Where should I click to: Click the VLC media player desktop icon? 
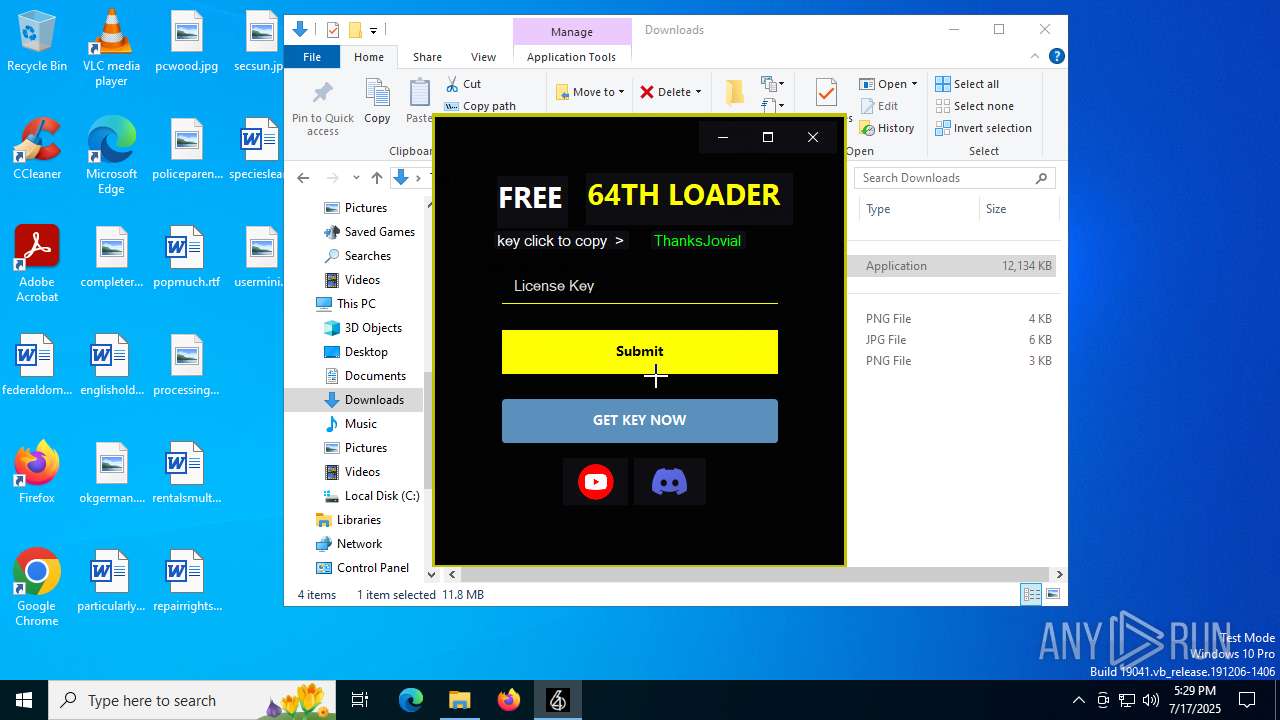111,48
